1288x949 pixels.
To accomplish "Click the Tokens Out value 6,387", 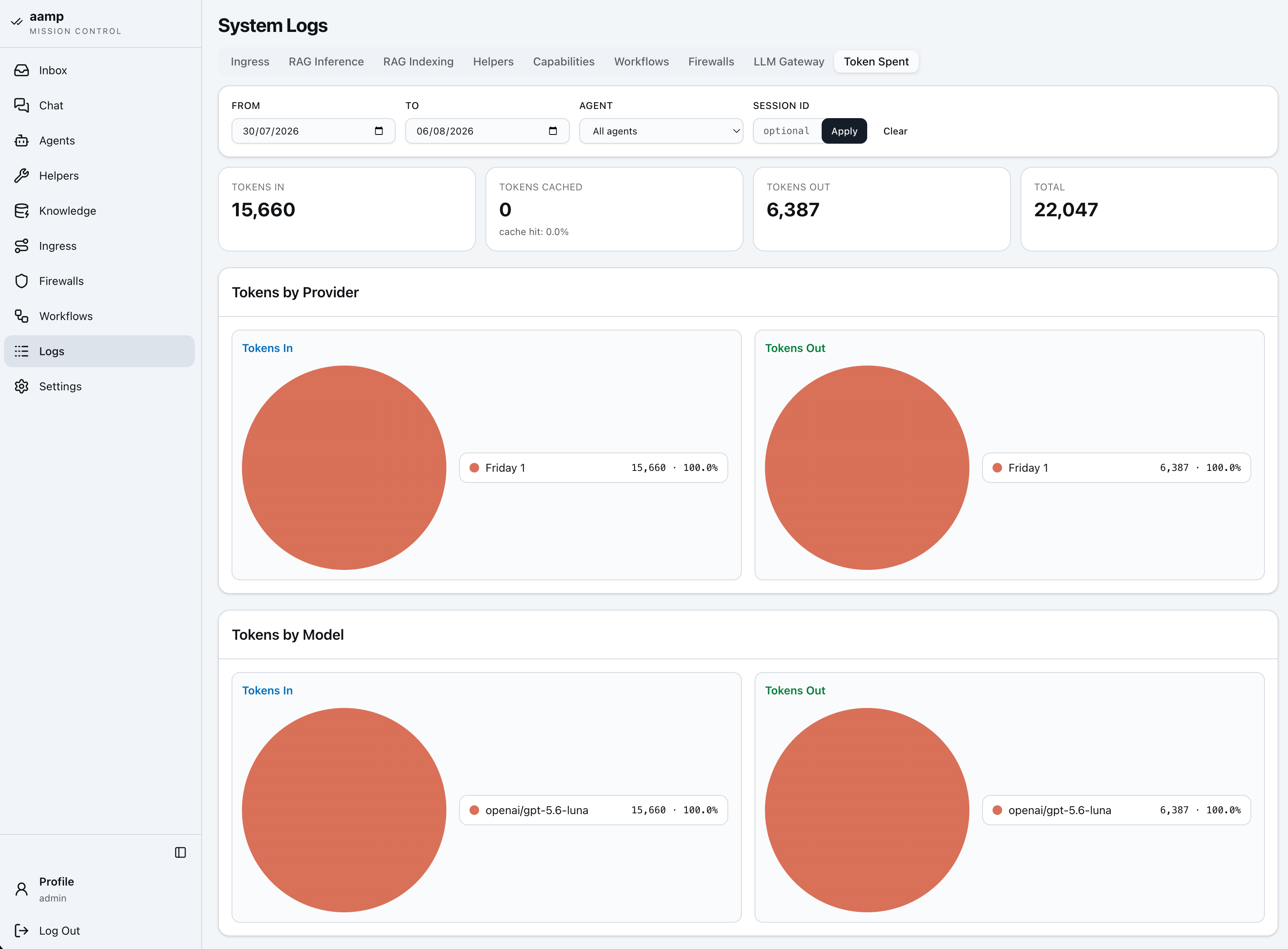I will point(793,210).
